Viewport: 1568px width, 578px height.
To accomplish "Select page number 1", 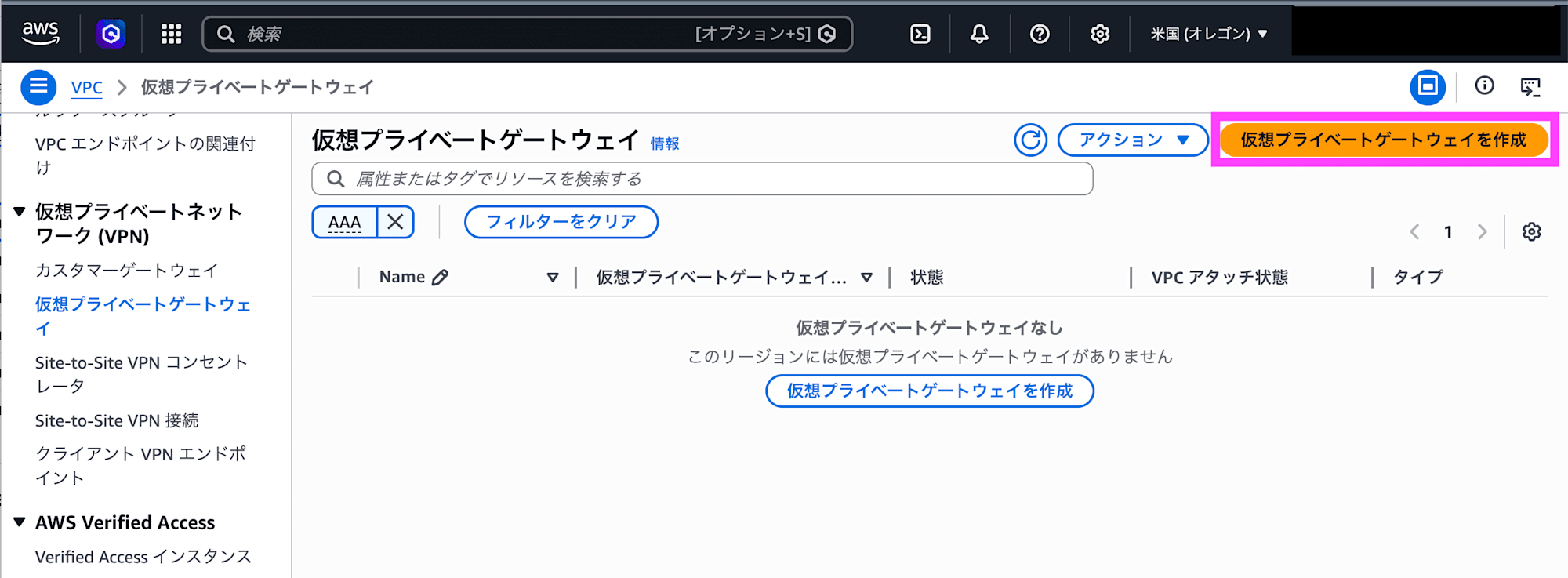I will tap(1448, 232).
